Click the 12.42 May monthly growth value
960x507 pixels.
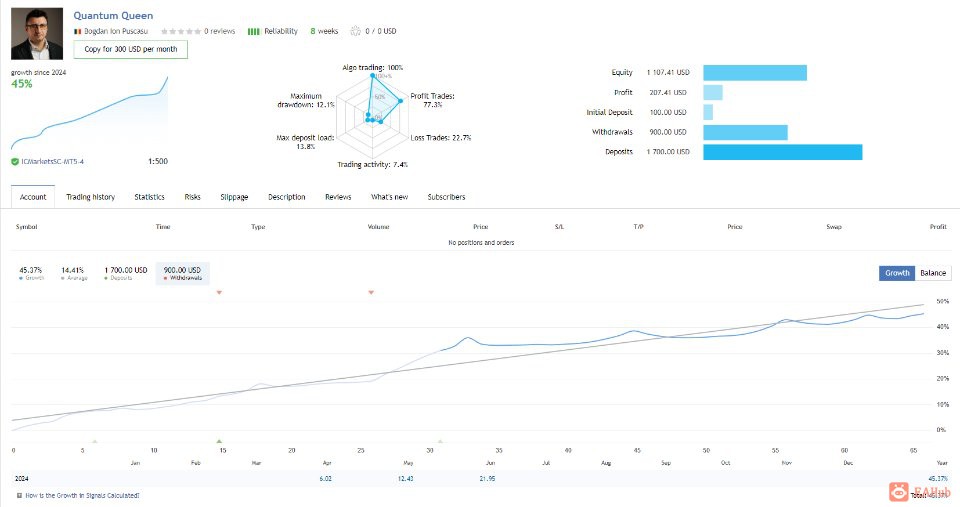[x=405, y=479]
